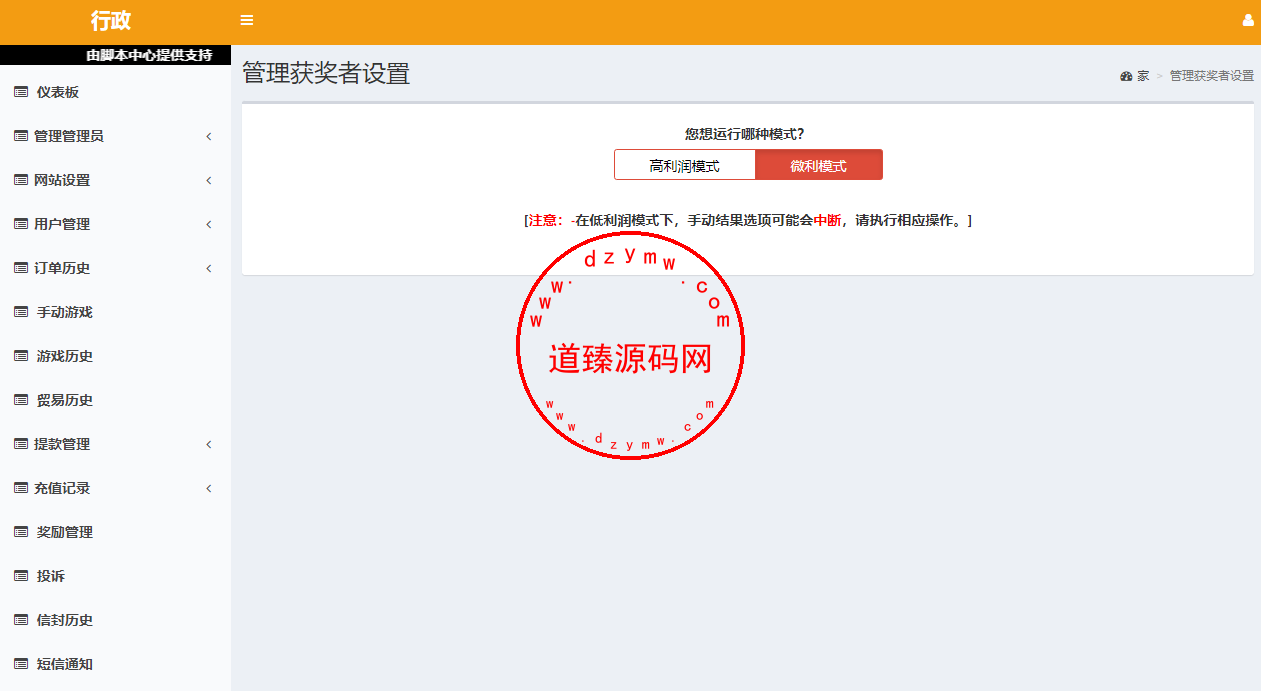Open the user profile icon in header
This screenshot has height=691, width=1261.
(1248, 20)
